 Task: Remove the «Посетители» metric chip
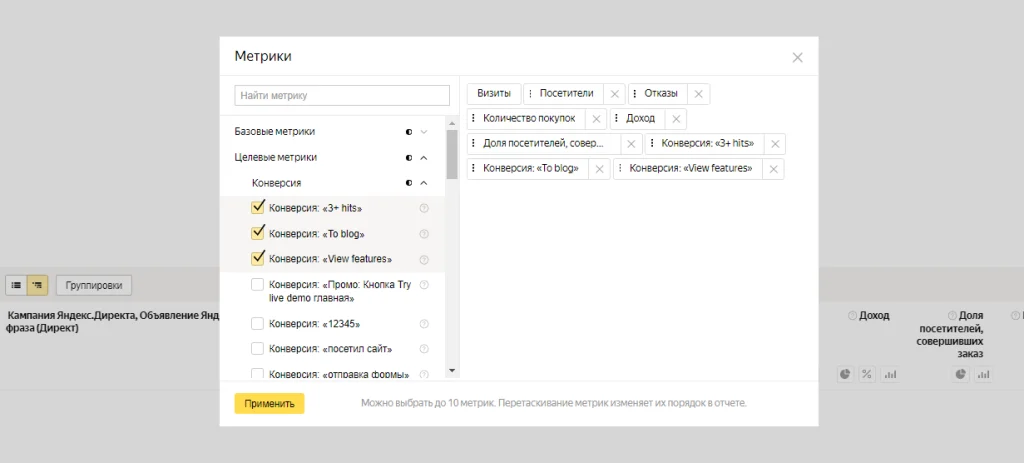(615, 94)
